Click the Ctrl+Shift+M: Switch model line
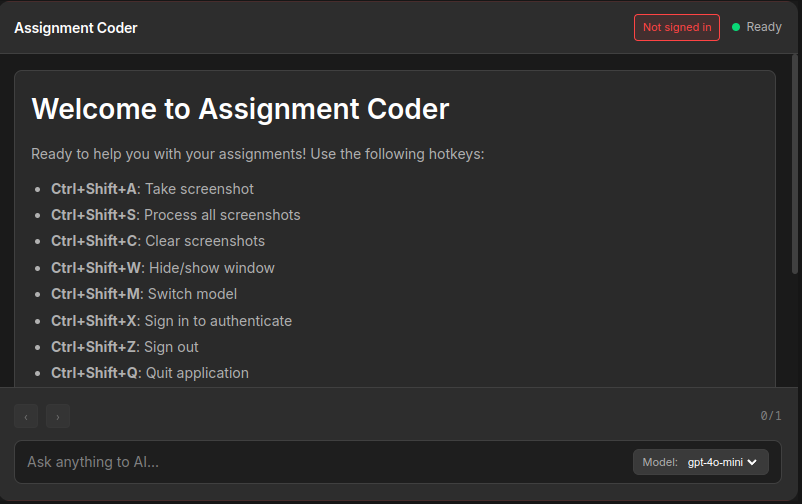Viewport: 802px width, 504px height. coord(144,294)
